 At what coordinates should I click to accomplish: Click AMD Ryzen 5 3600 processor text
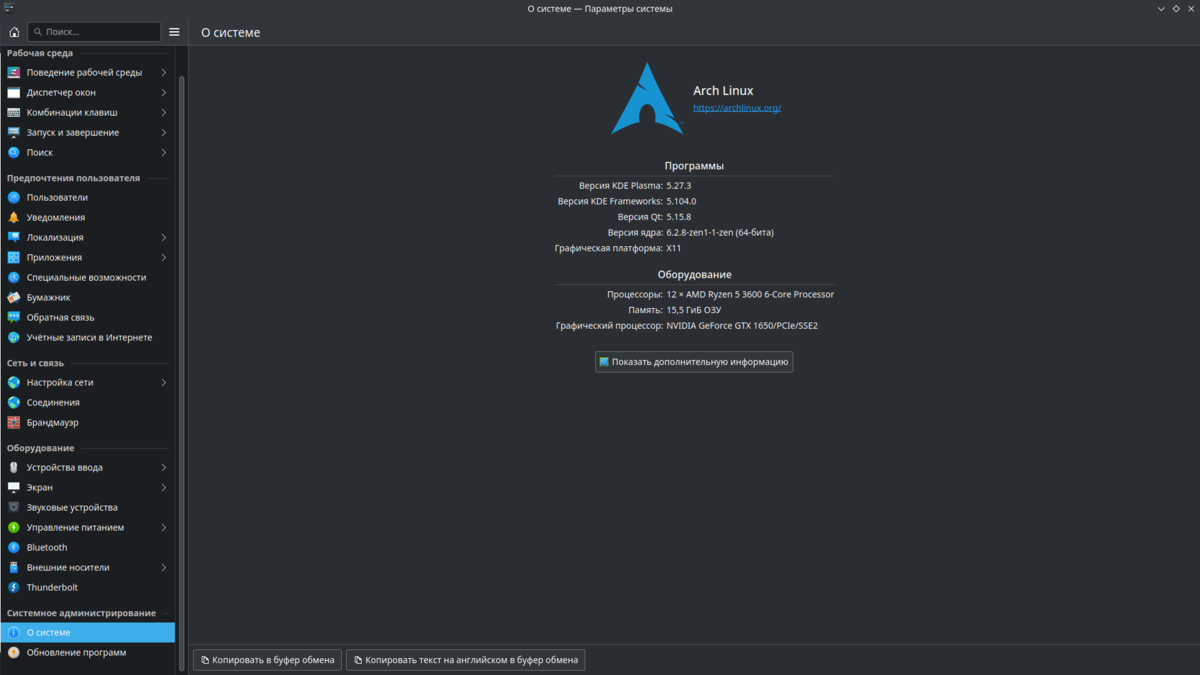point(750,294)
